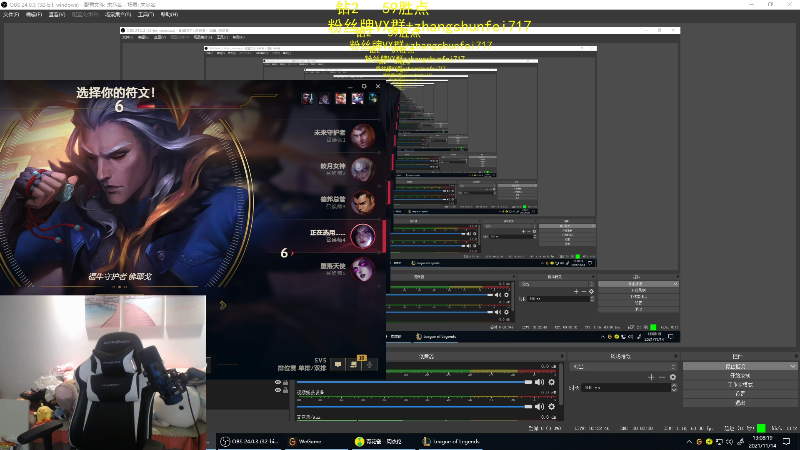Open Windows notification center icon
The height and width of the screenshot is (450, 800).
click(x=786, y=442)
